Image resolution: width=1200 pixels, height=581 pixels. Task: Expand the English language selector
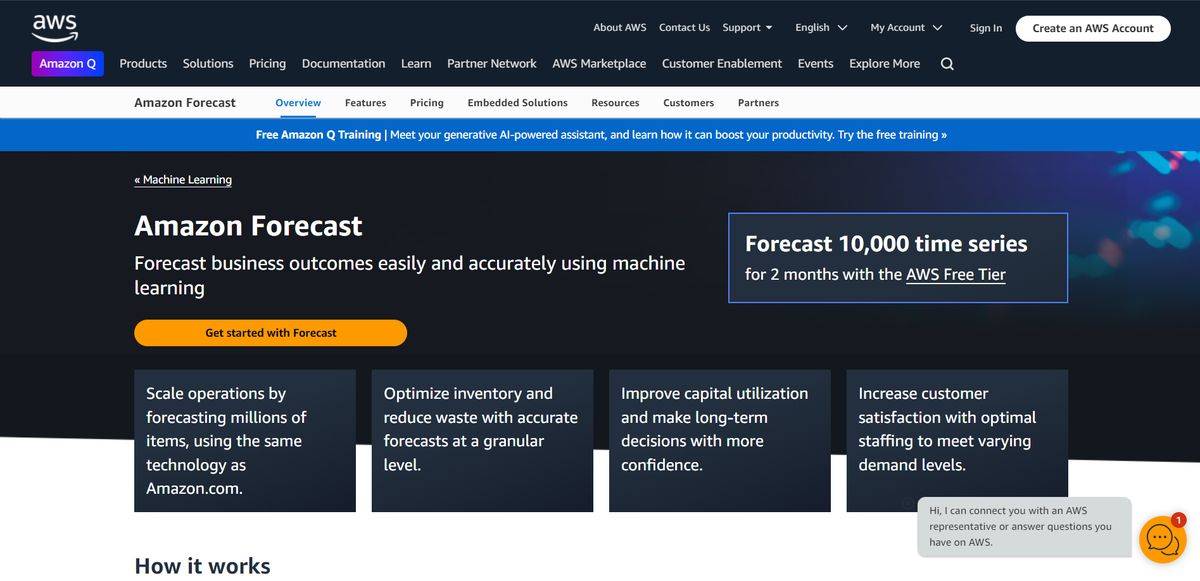820,27
